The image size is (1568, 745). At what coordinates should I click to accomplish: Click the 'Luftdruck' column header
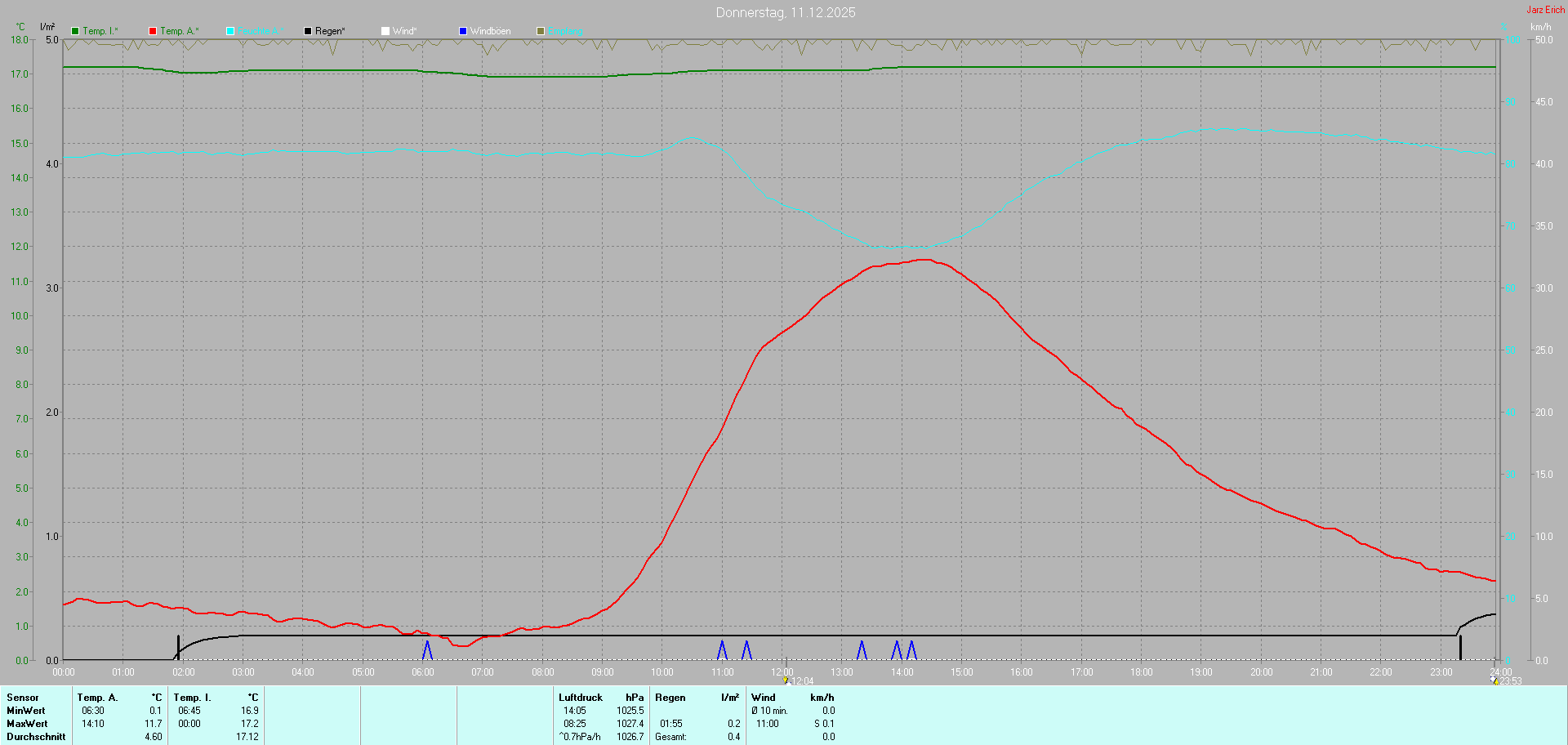coord(581,698)
